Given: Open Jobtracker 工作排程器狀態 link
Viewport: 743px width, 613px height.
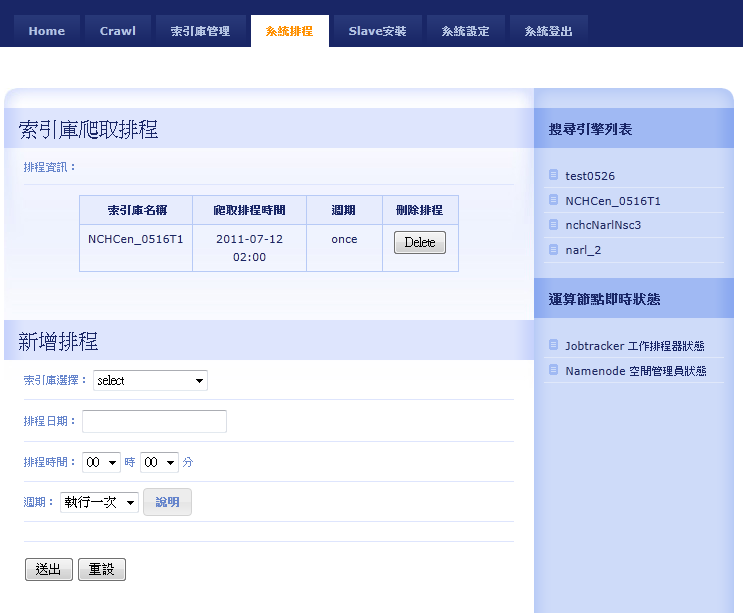Looking at the screenshot, I should [x=635, y=346].
